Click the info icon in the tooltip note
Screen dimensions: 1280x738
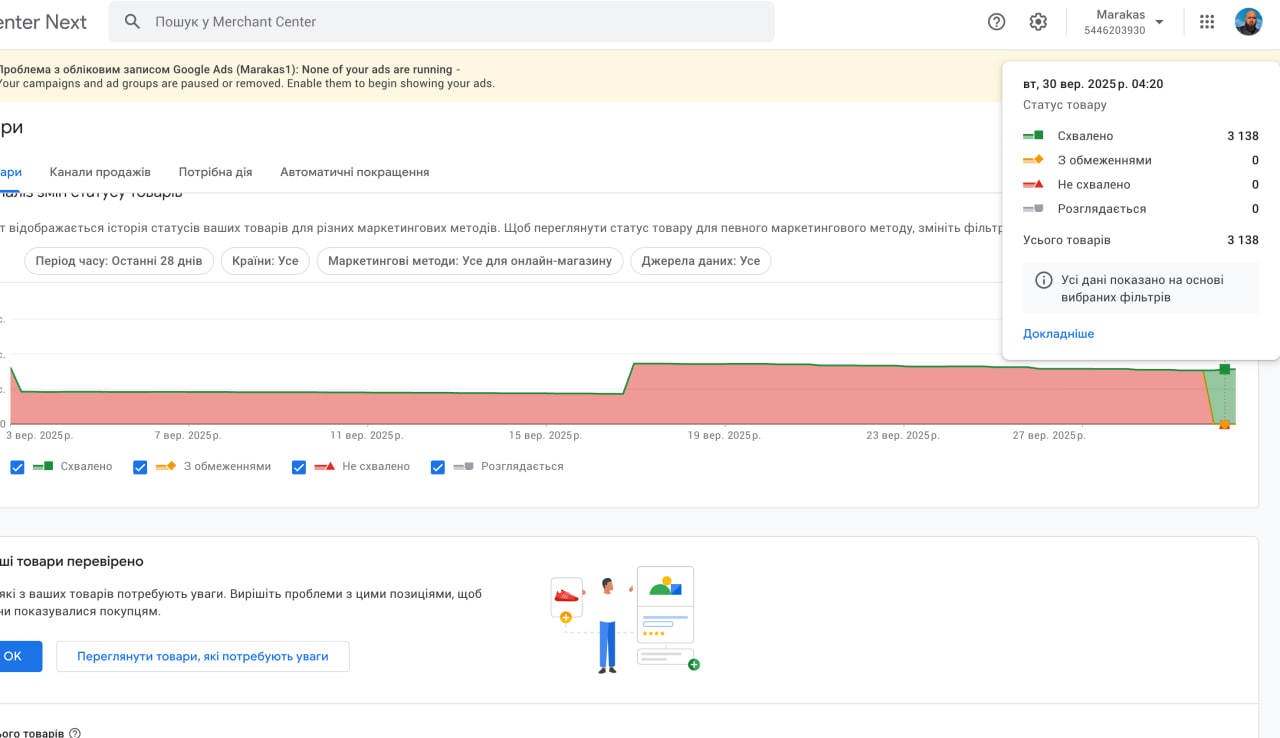coord(1043,280)
